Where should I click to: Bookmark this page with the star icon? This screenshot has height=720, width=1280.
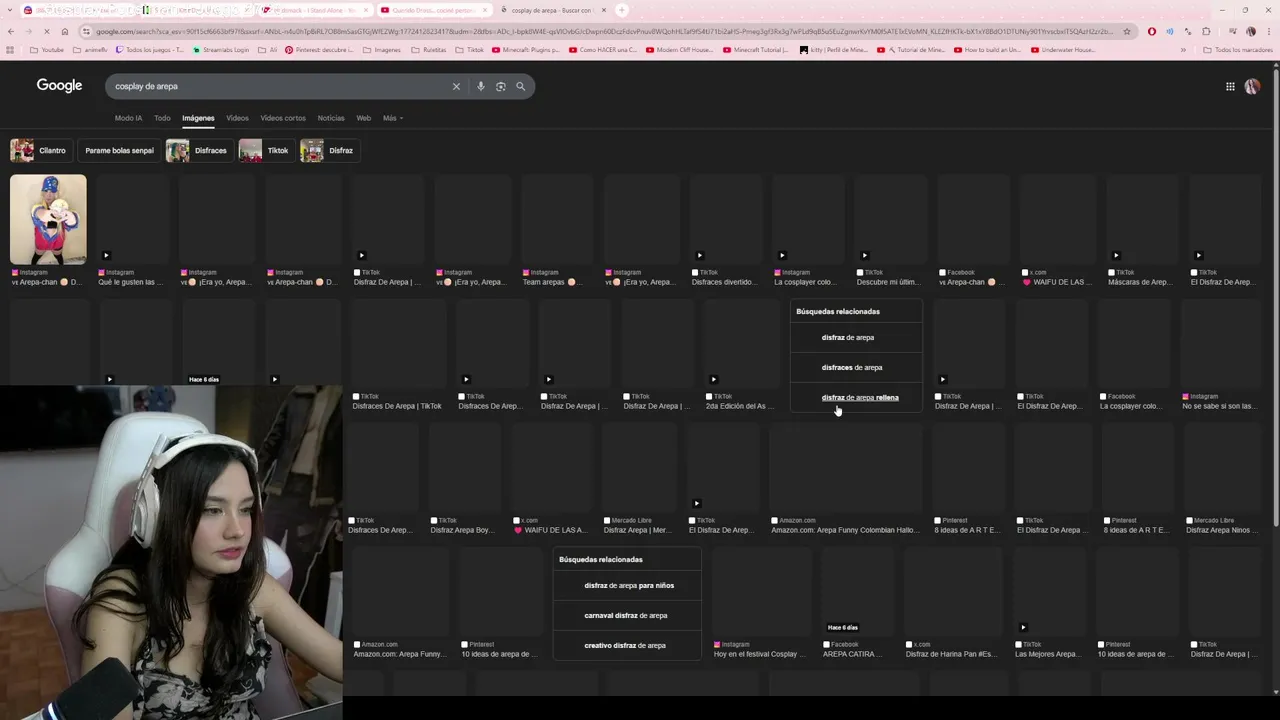tap(1127, 31)
